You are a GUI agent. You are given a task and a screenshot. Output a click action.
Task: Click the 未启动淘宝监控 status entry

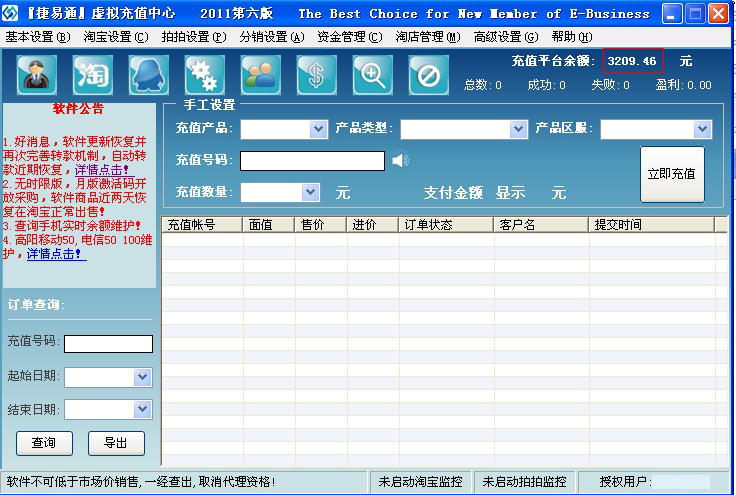click(420, 482)
